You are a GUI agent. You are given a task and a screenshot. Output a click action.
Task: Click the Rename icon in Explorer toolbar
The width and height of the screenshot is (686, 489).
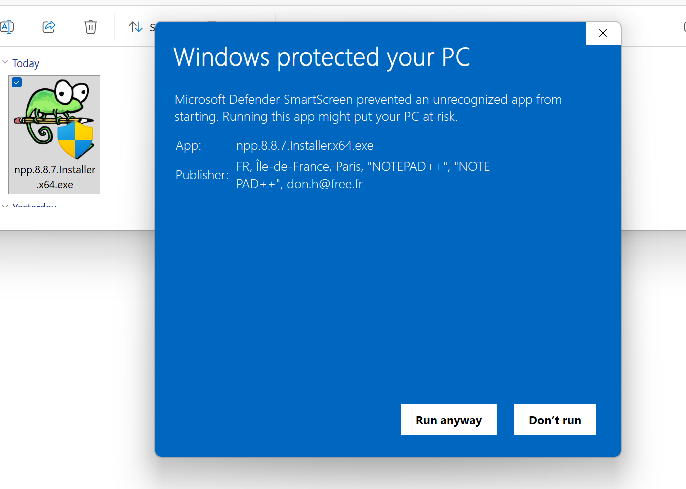(7, 27)
